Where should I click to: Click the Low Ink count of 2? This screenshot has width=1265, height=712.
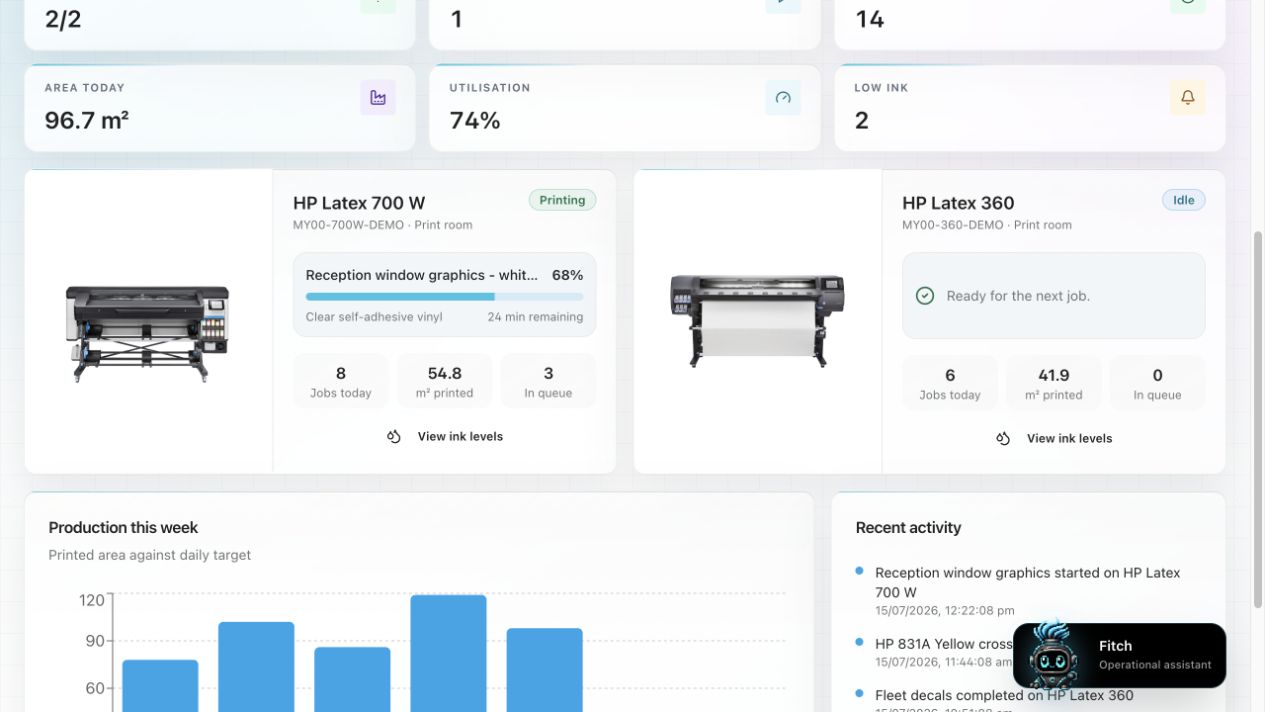[862, 121]
